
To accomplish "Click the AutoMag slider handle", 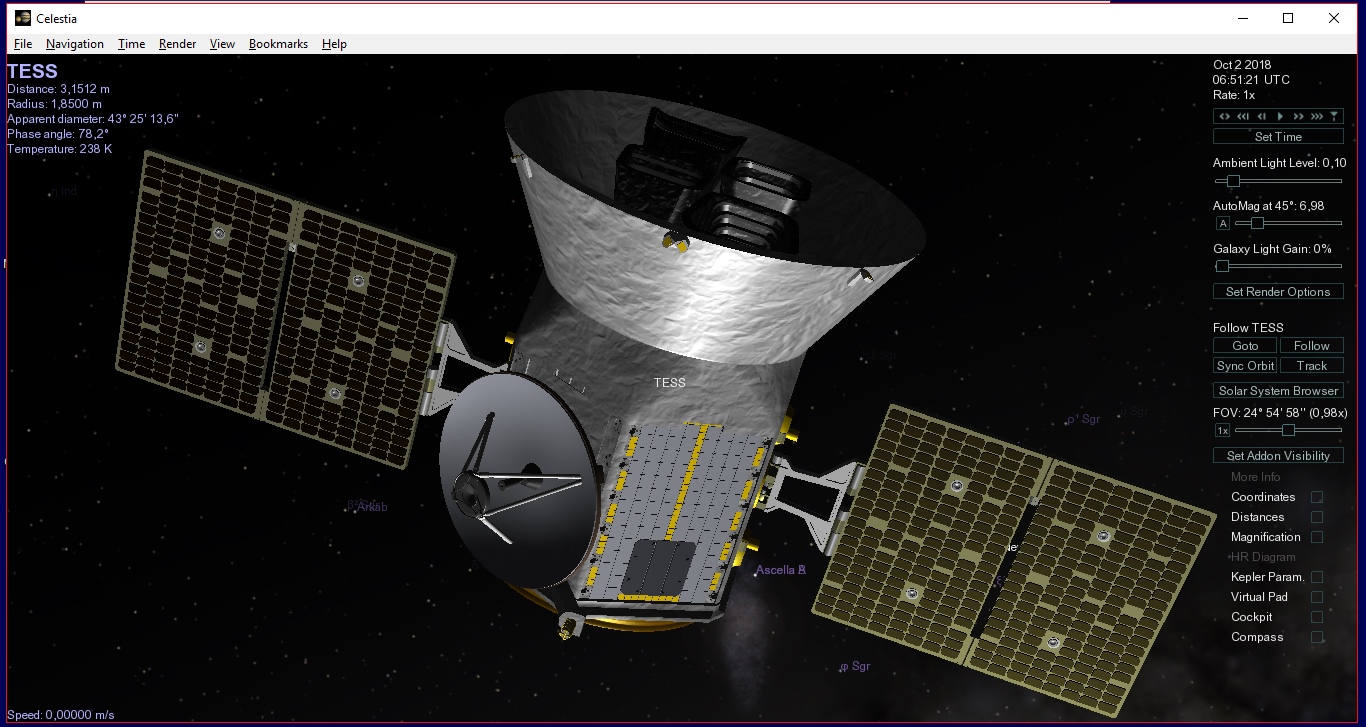I will click(x=1257, y=224).
